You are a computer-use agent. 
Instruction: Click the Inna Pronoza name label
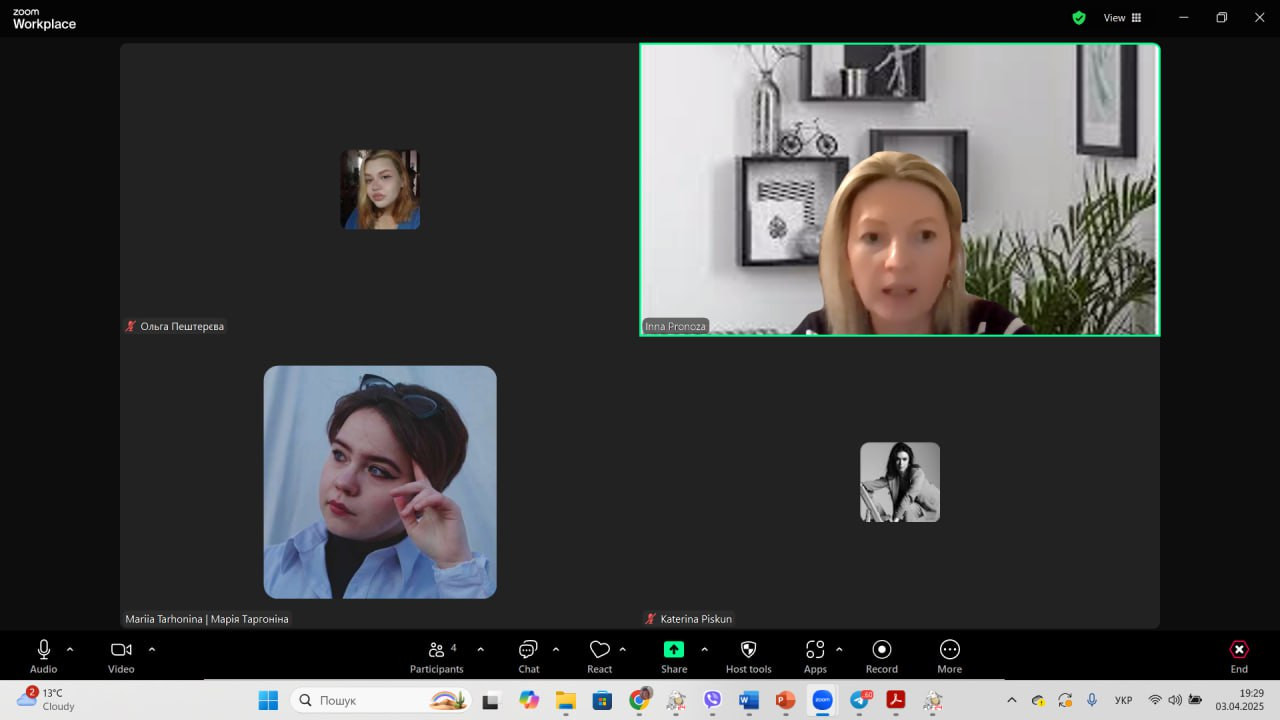tap(675, 326)
